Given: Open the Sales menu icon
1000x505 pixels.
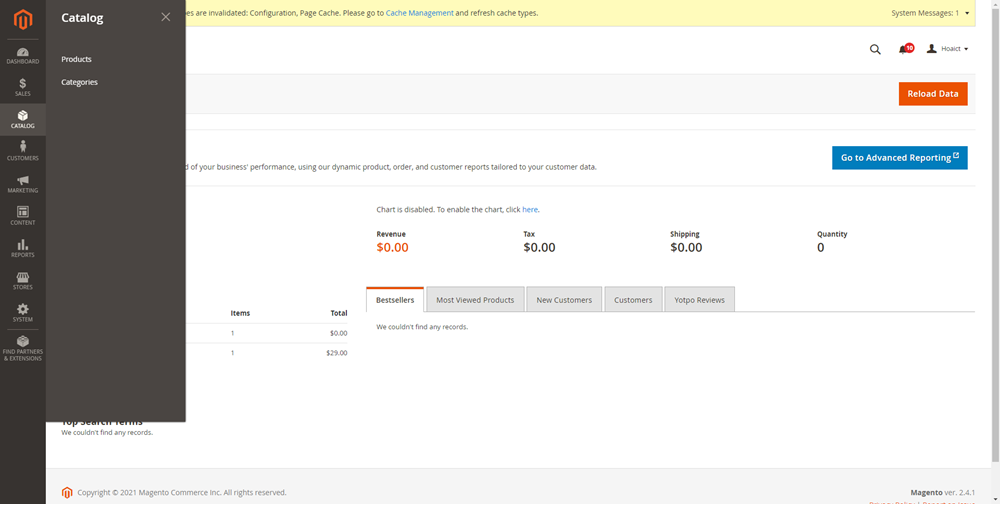Looking at the screenshot, I should coord(22,87).
